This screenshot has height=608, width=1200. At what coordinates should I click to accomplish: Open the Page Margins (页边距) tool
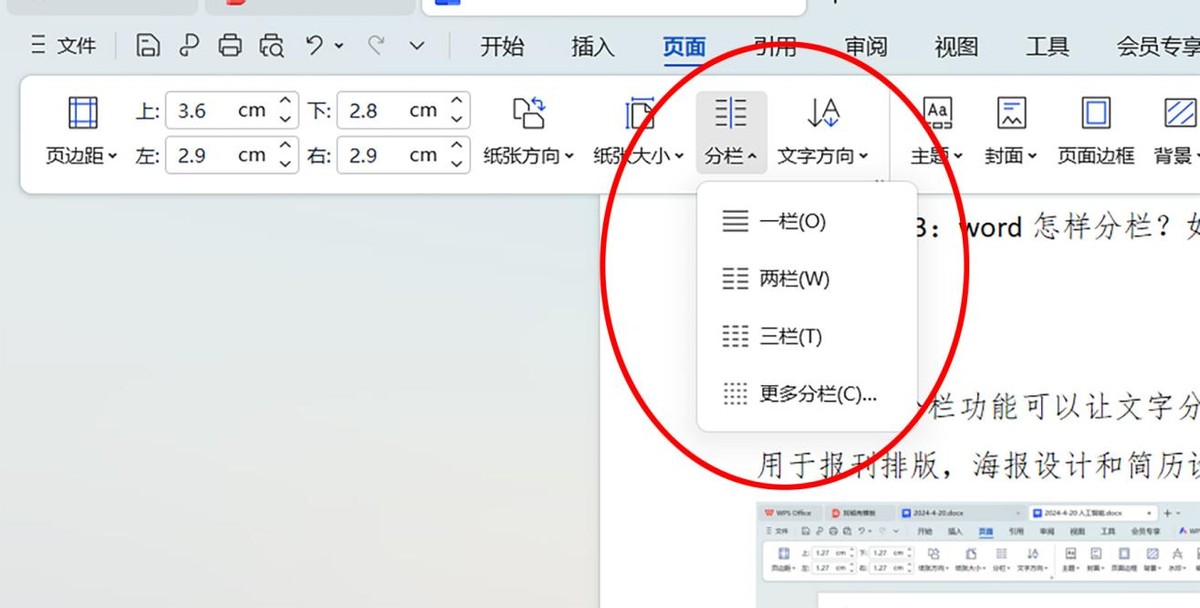click(x=82, y=128)
